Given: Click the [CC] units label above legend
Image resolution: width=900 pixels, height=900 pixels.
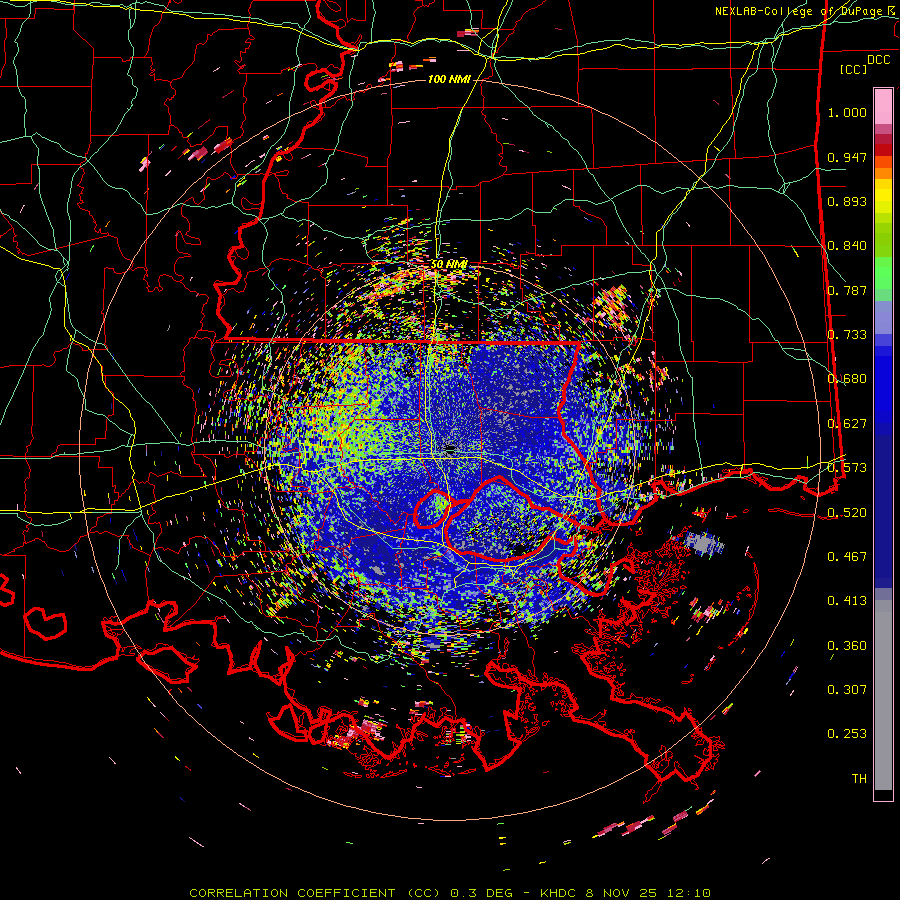Looking at the screenshot, I should tap(853, 69).
